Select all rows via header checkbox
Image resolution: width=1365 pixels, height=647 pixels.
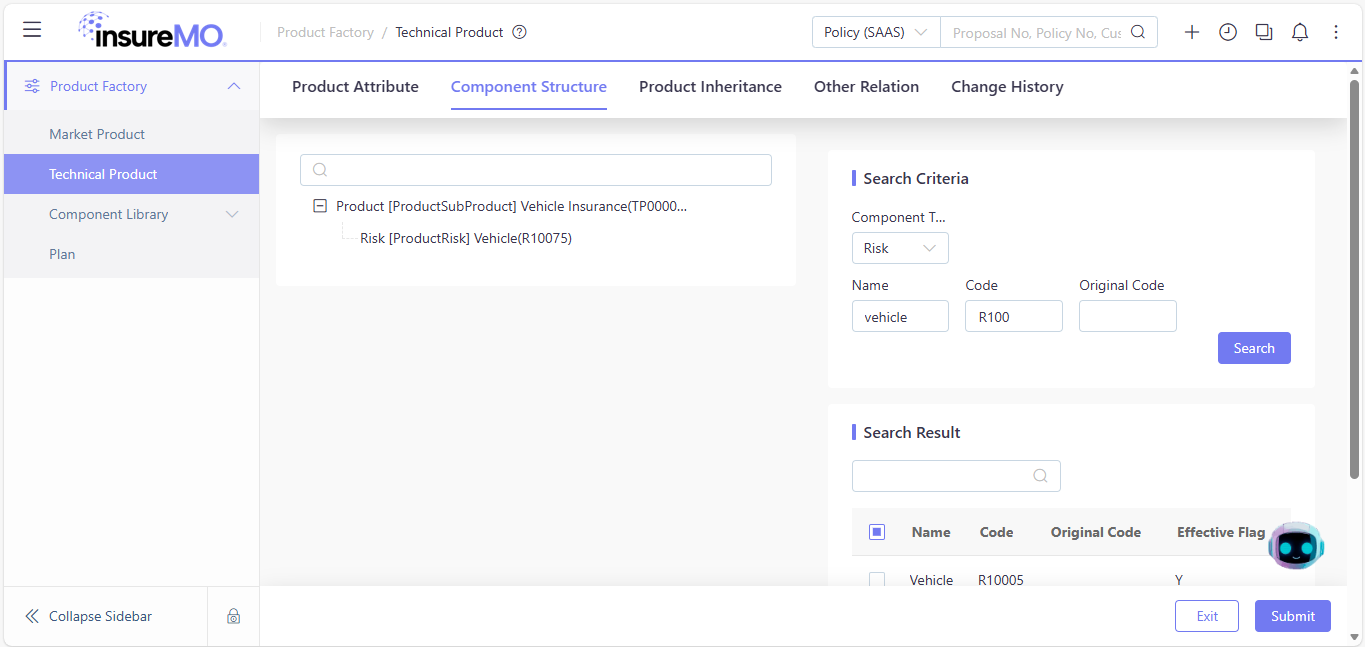click(877, 532)
